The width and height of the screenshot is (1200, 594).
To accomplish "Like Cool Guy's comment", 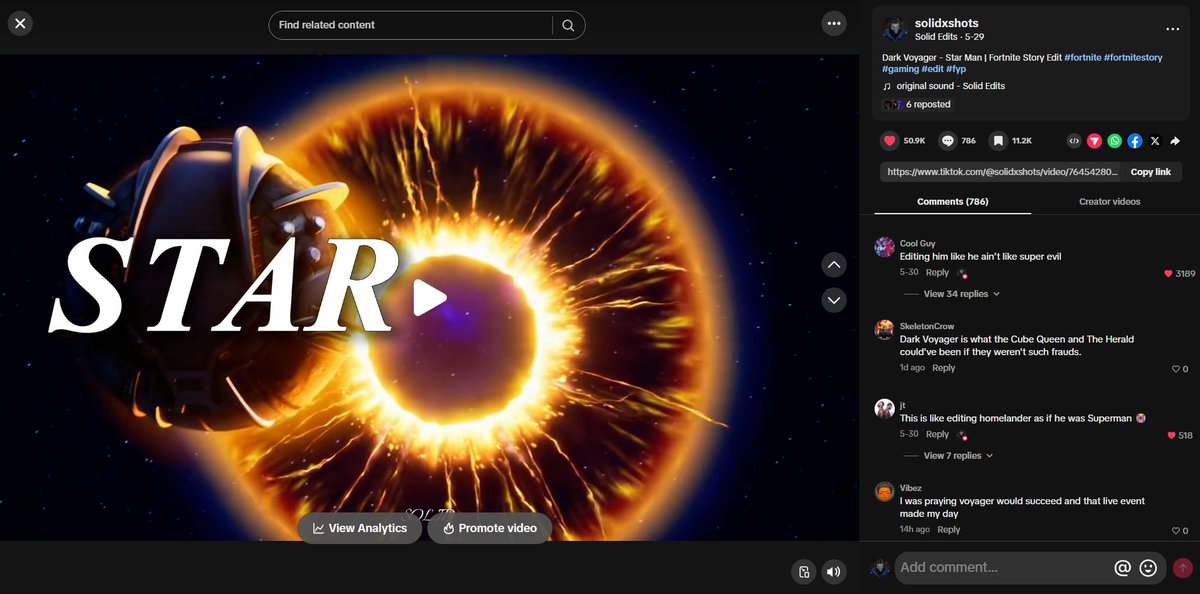I will [x=1168, y=273].
